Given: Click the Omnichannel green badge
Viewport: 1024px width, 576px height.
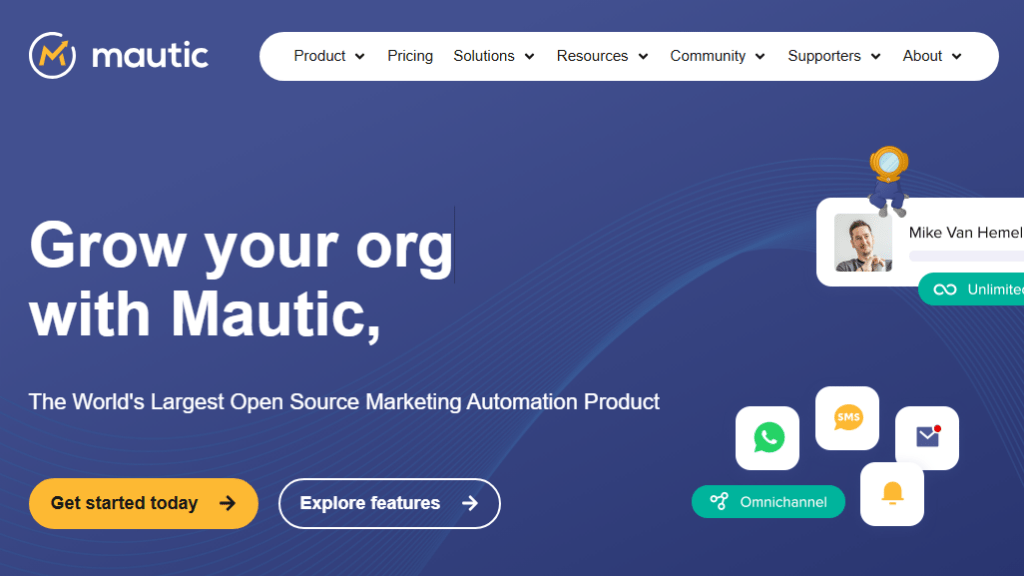Looking at the screenshot, I should (x=768, y=502).
